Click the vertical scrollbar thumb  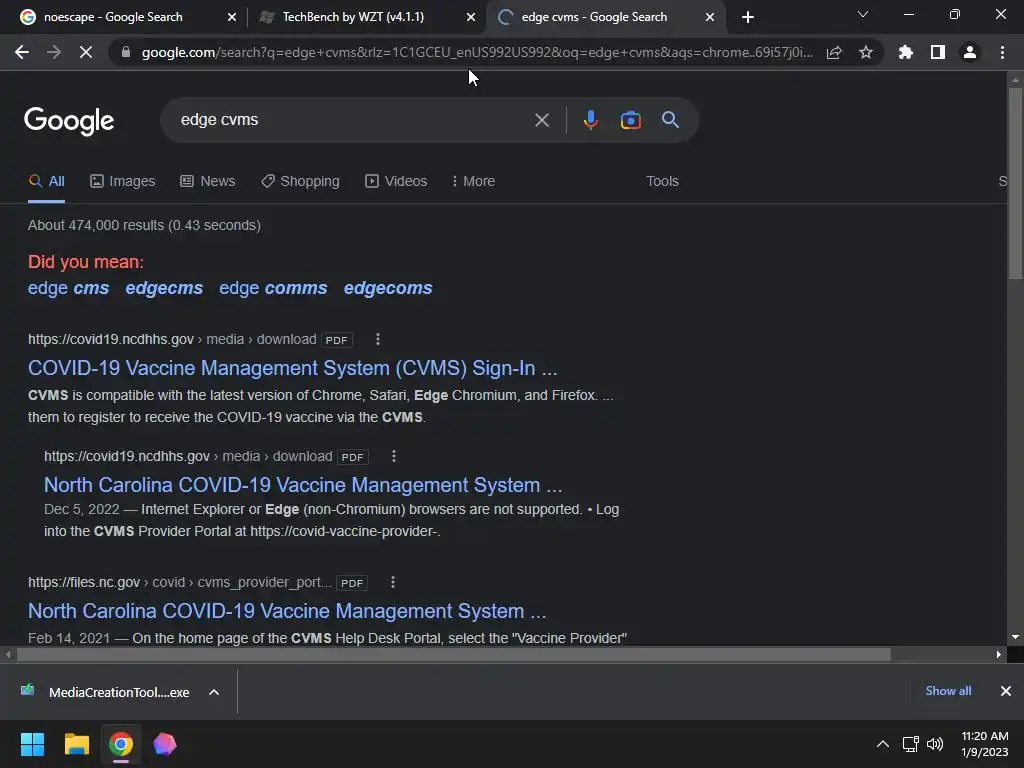click(x=1015, y=184)
